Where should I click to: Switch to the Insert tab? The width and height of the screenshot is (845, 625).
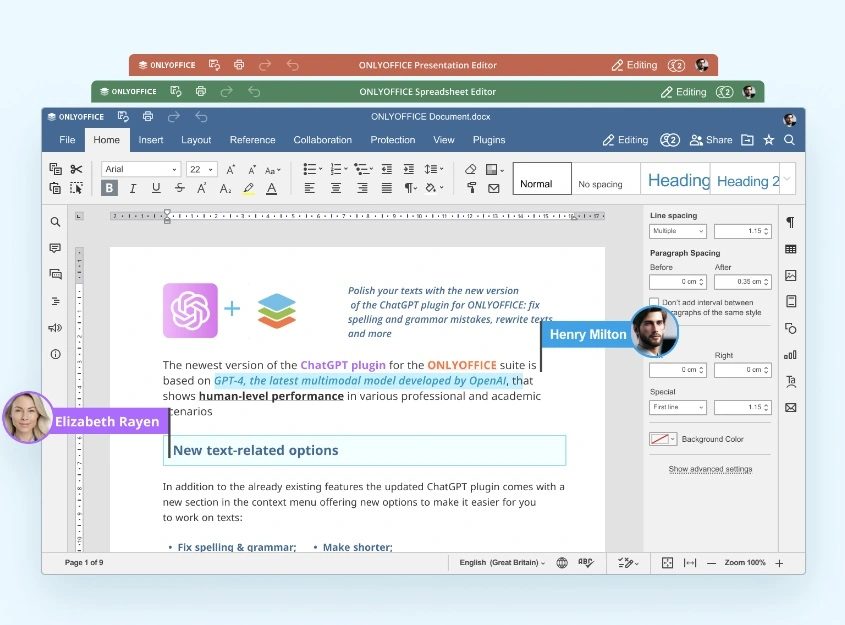pyautogui.click(x=151, y=140)
